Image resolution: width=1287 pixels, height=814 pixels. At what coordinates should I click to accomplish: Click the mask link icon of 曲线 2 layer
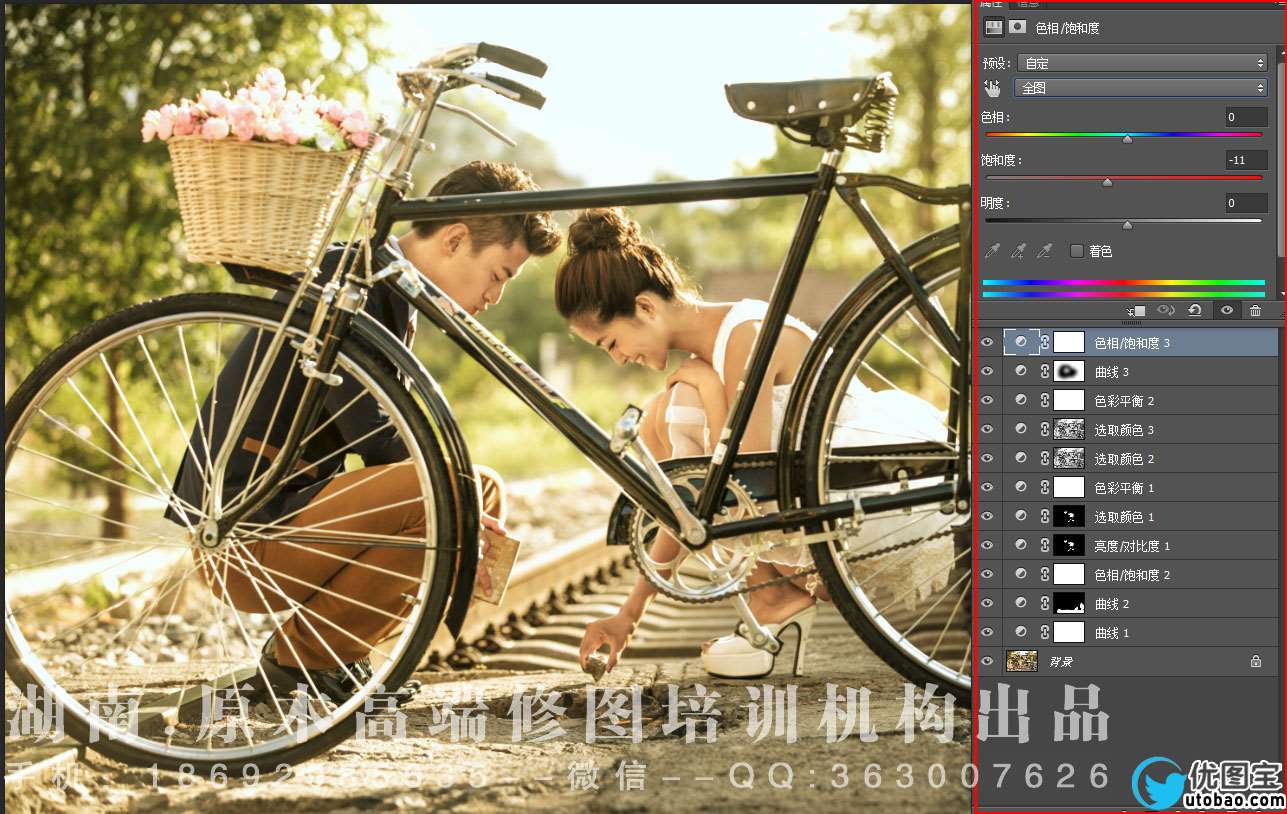point(1045,603)
